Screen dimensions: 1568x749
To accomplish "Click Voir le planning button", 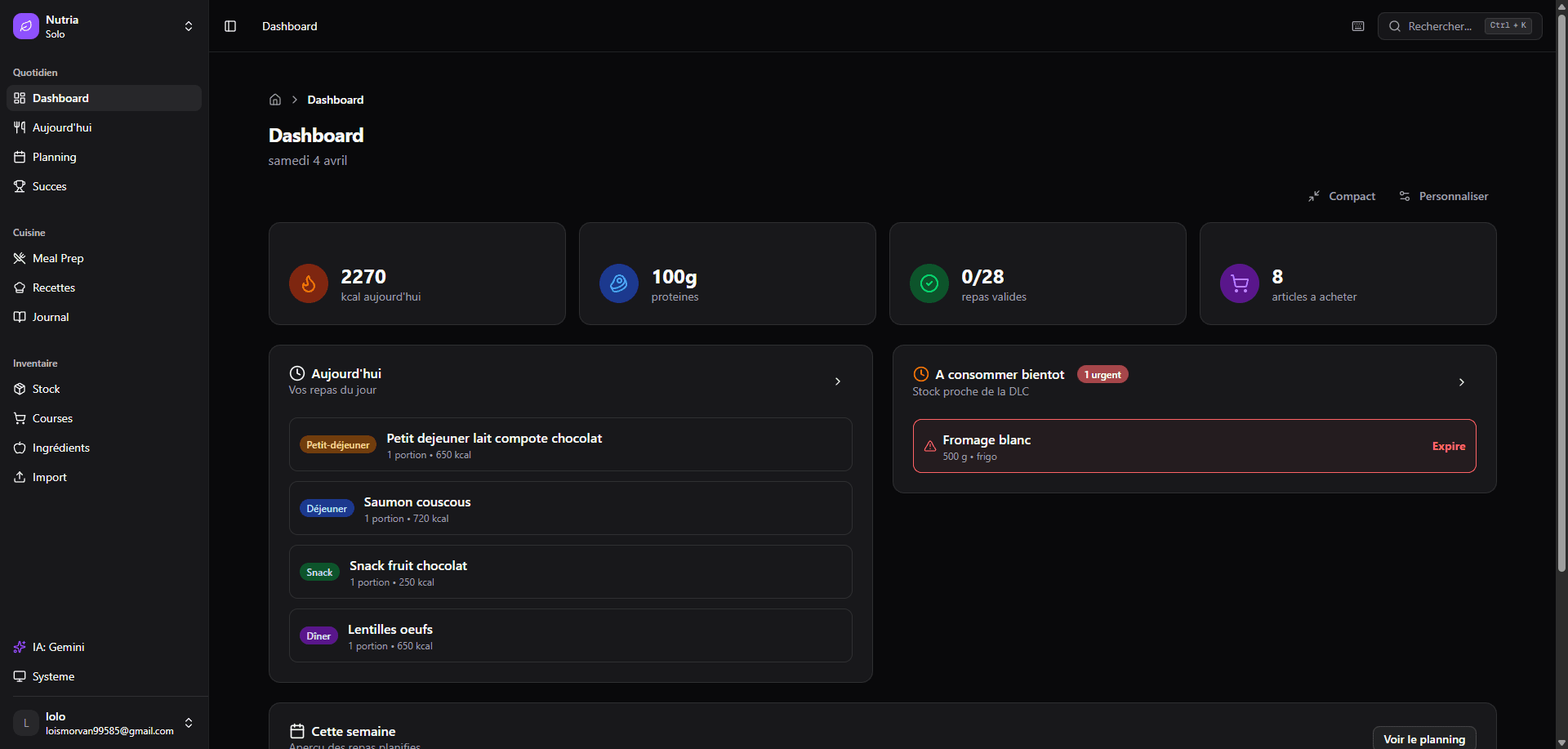I will pos(1423,738).
